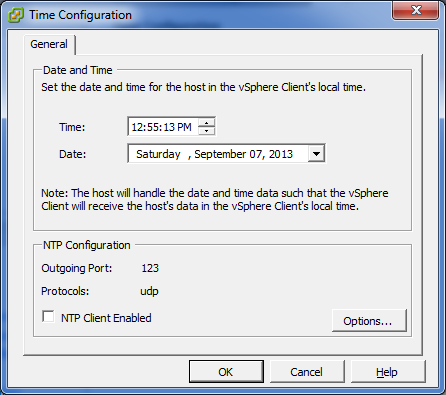Select the PM indicator in the Time field

[184, 127]
